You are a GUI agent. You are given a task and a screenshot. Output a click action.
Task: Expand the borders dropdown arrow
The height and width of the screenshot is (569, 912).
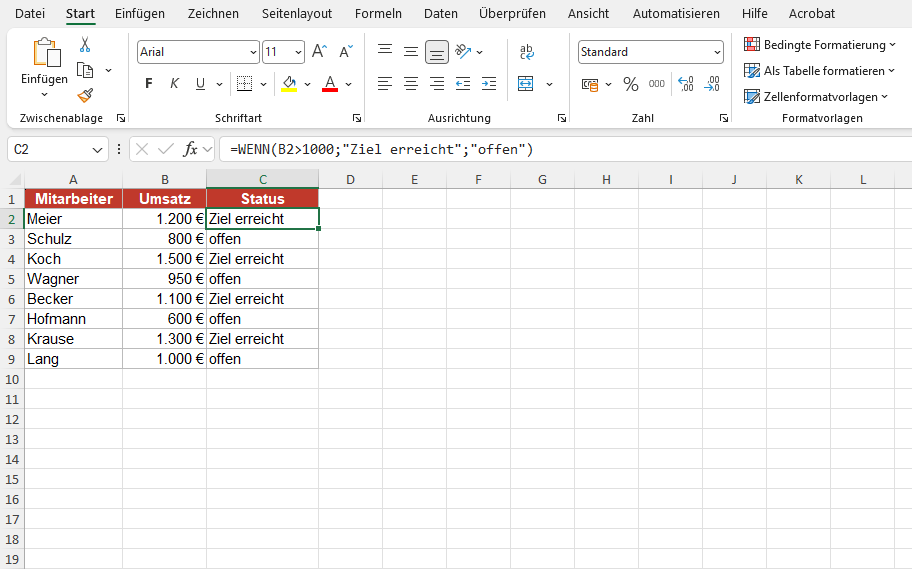(x=263, y=84)
